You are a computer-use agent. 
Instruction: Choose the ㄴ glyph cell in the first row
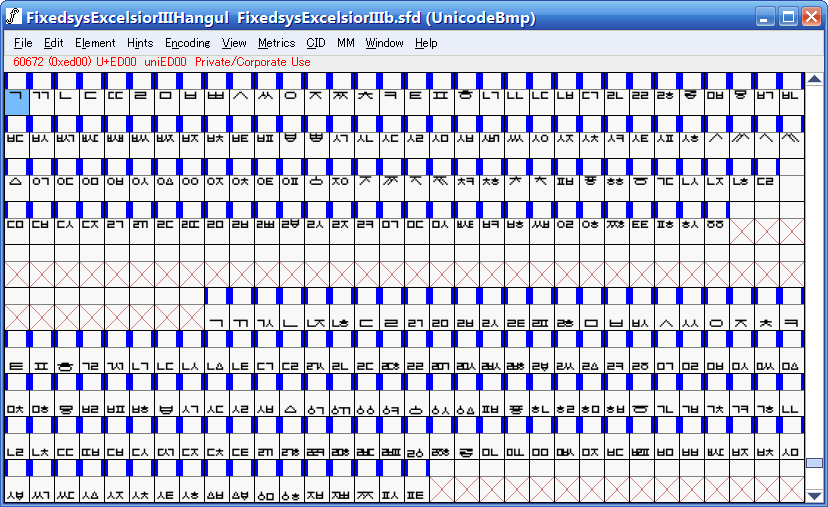pyautogui.click(x=66, y=97)
